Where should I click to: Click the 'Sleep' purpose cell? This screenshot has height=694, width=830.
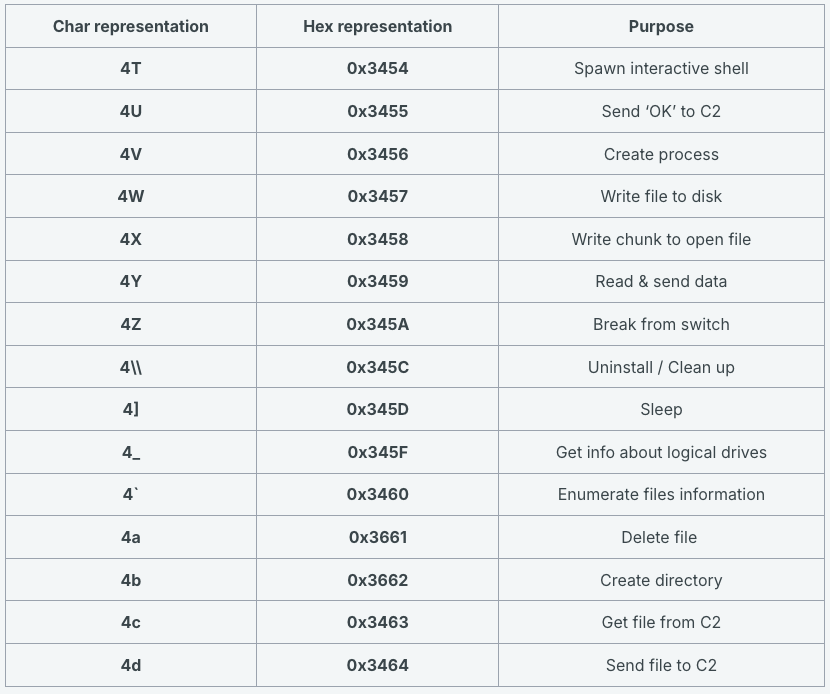pyautogui.click(x=661, y=410)
